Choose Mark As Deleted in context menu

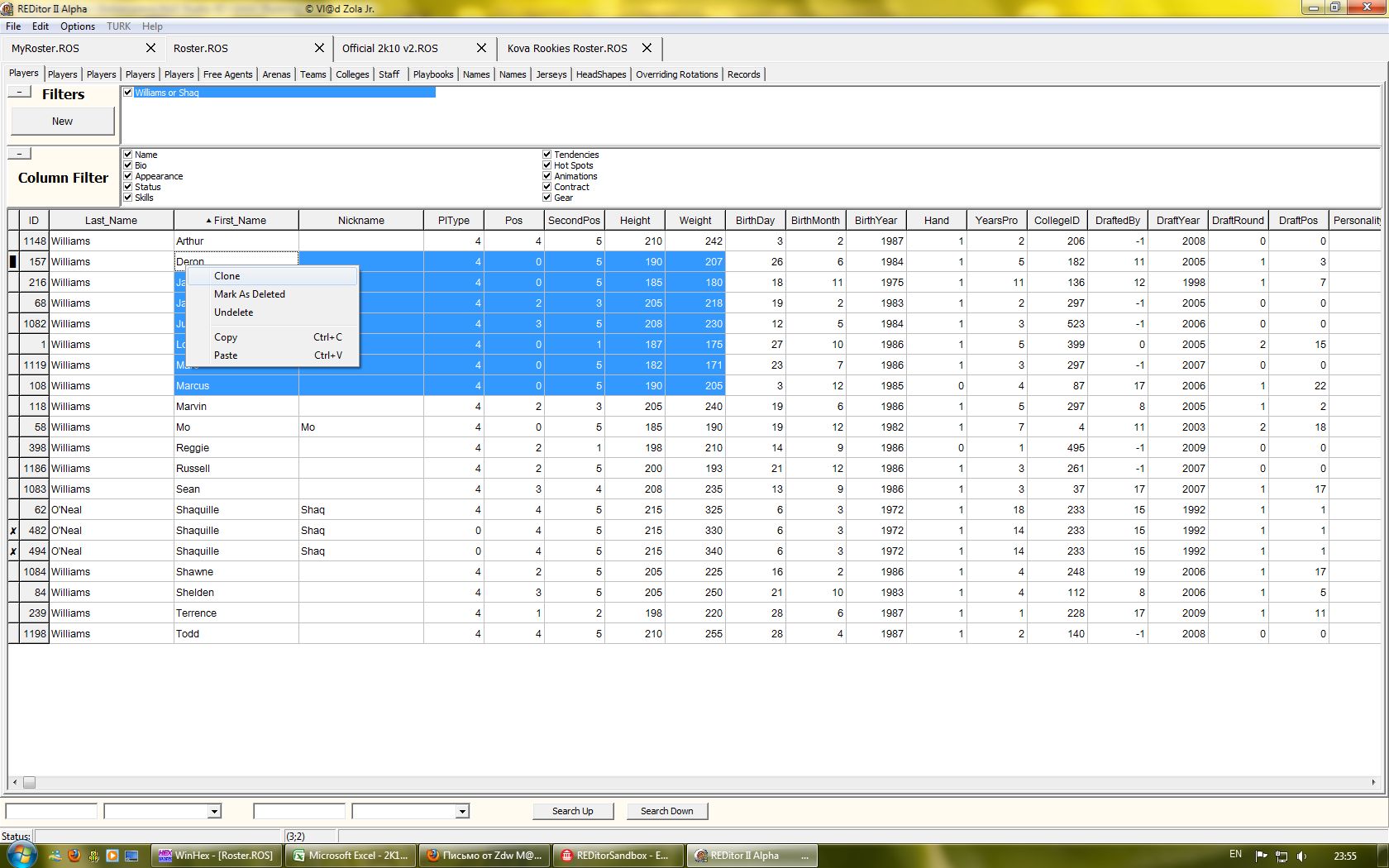pos(250,294)
